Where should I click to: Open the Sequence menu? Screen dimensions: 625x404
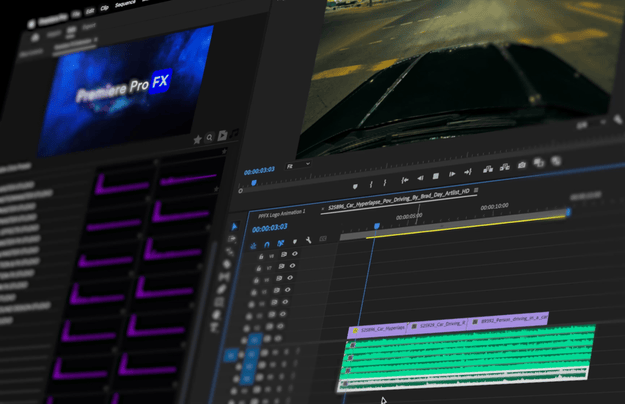[x=125, y=4]
